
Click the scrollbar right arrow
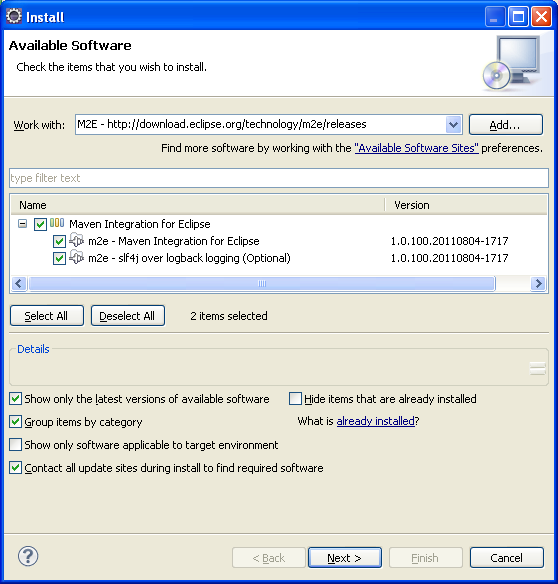[538, 284]
